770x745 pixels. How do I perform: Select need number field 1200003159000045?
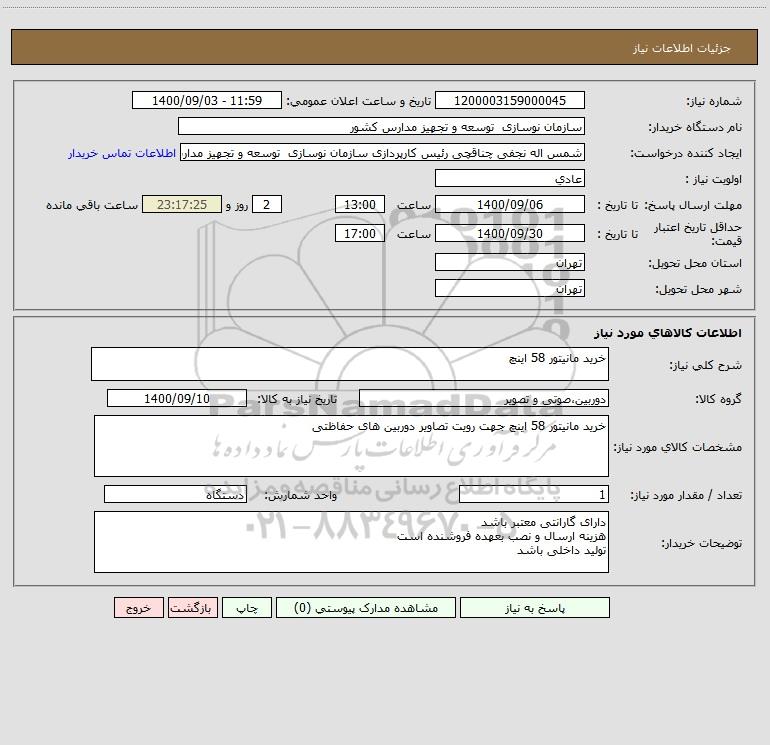(510, 100)
